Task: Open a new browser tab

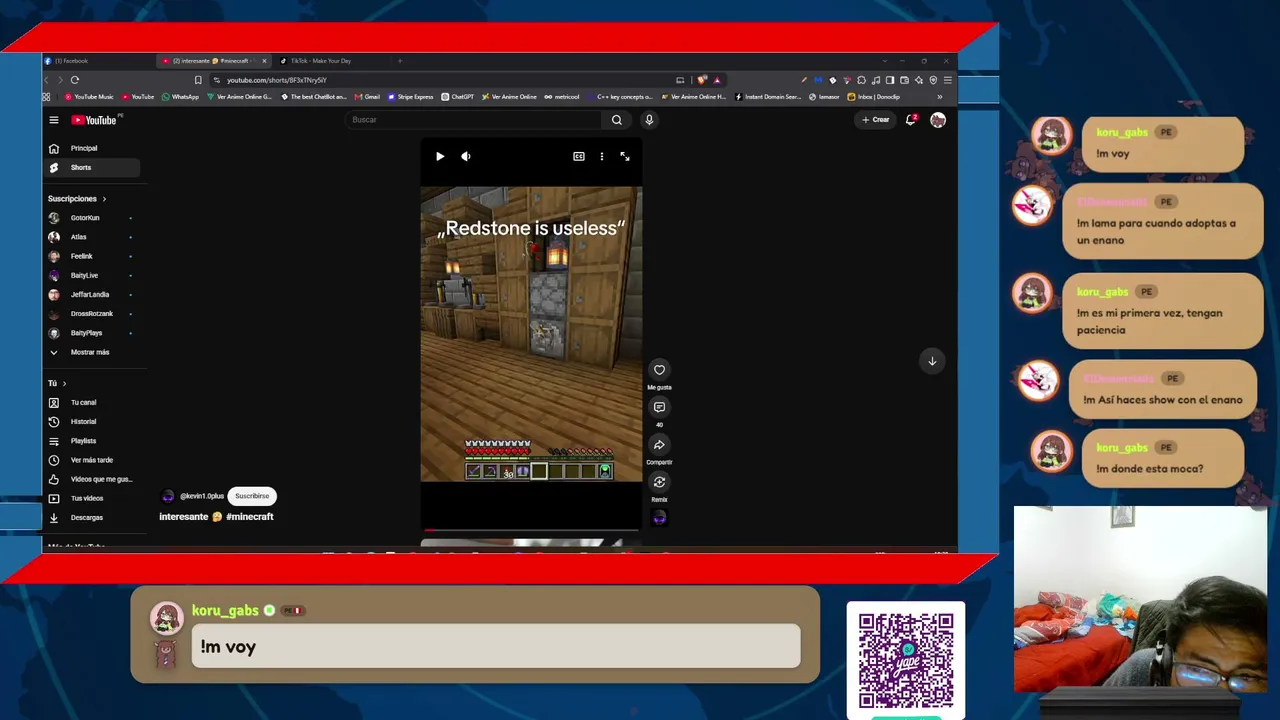Action: click(399, 61)
